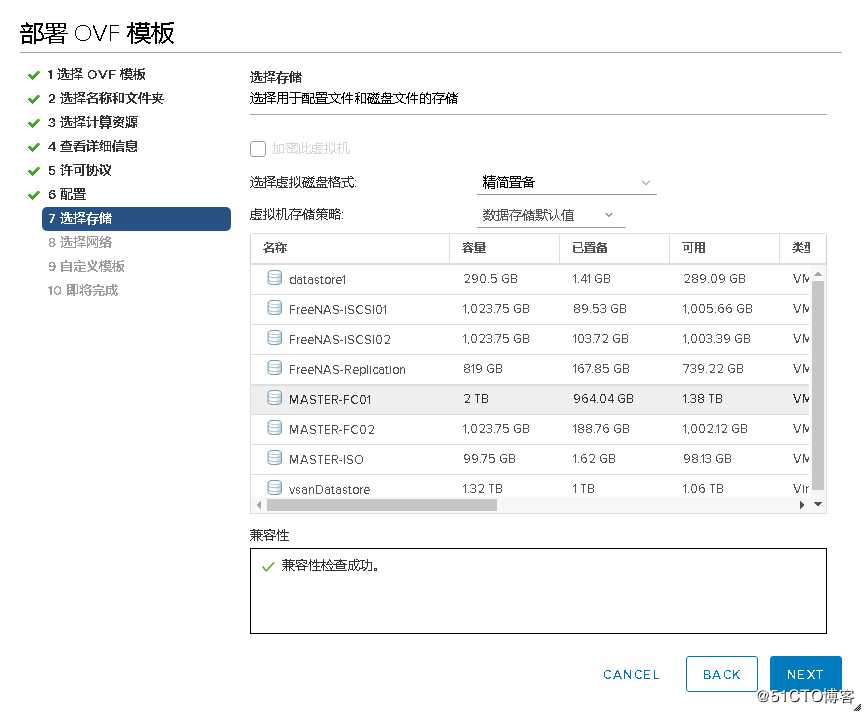This screenshot has width=864, height=713.
Task: Click step 9 自定义模板
Action: (86, 267)
